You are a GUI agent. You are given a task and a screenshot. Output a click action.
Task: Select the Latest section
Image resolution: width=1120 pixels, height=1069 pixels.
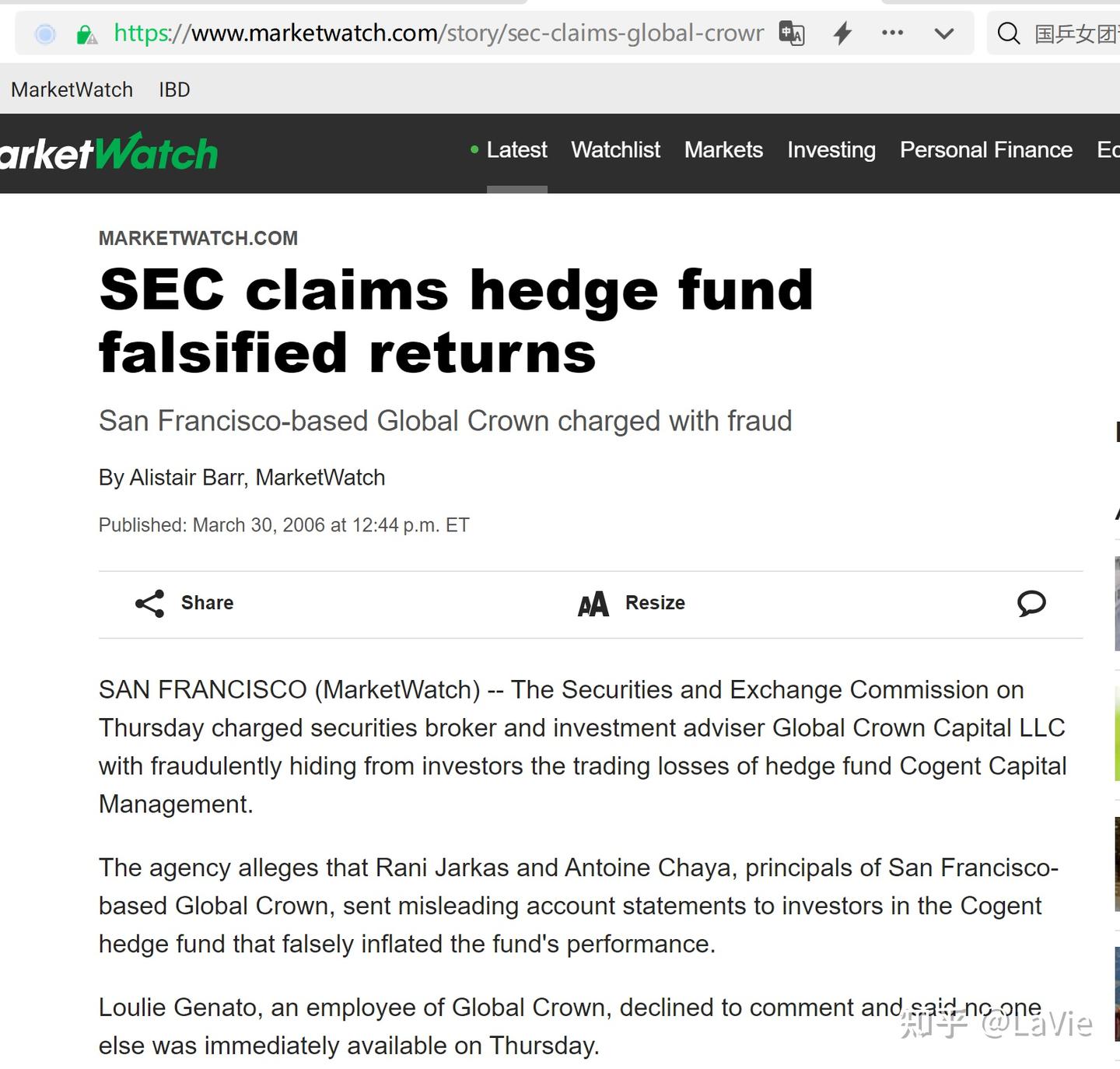click(x=516, y=150)
